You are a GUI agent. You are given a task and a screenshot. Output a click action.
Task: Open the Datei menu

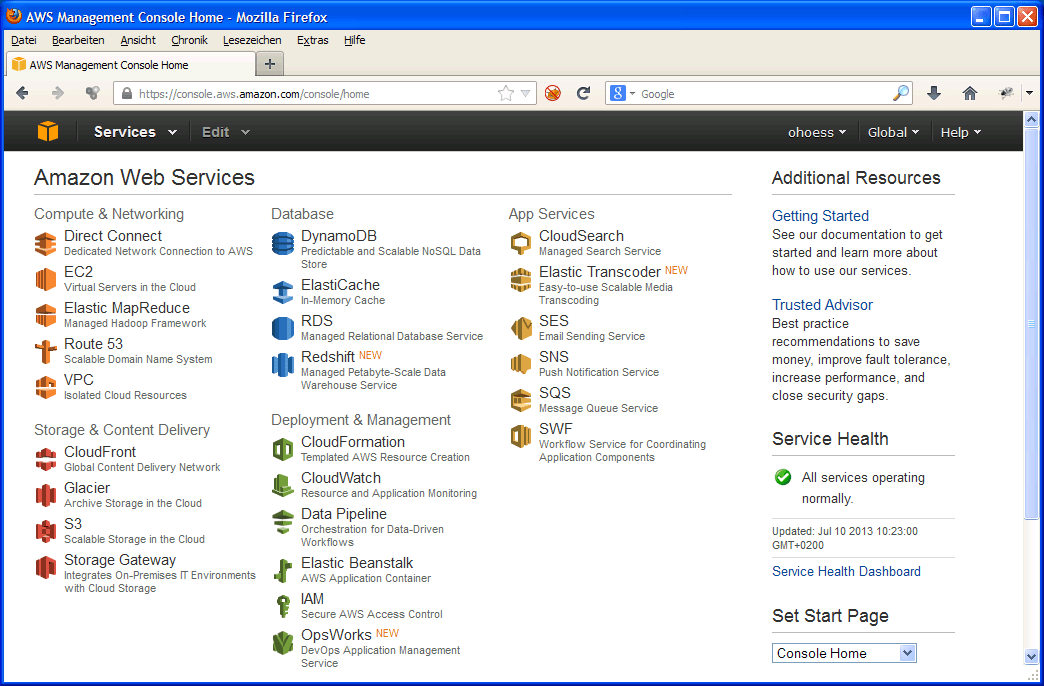[23, 40]
